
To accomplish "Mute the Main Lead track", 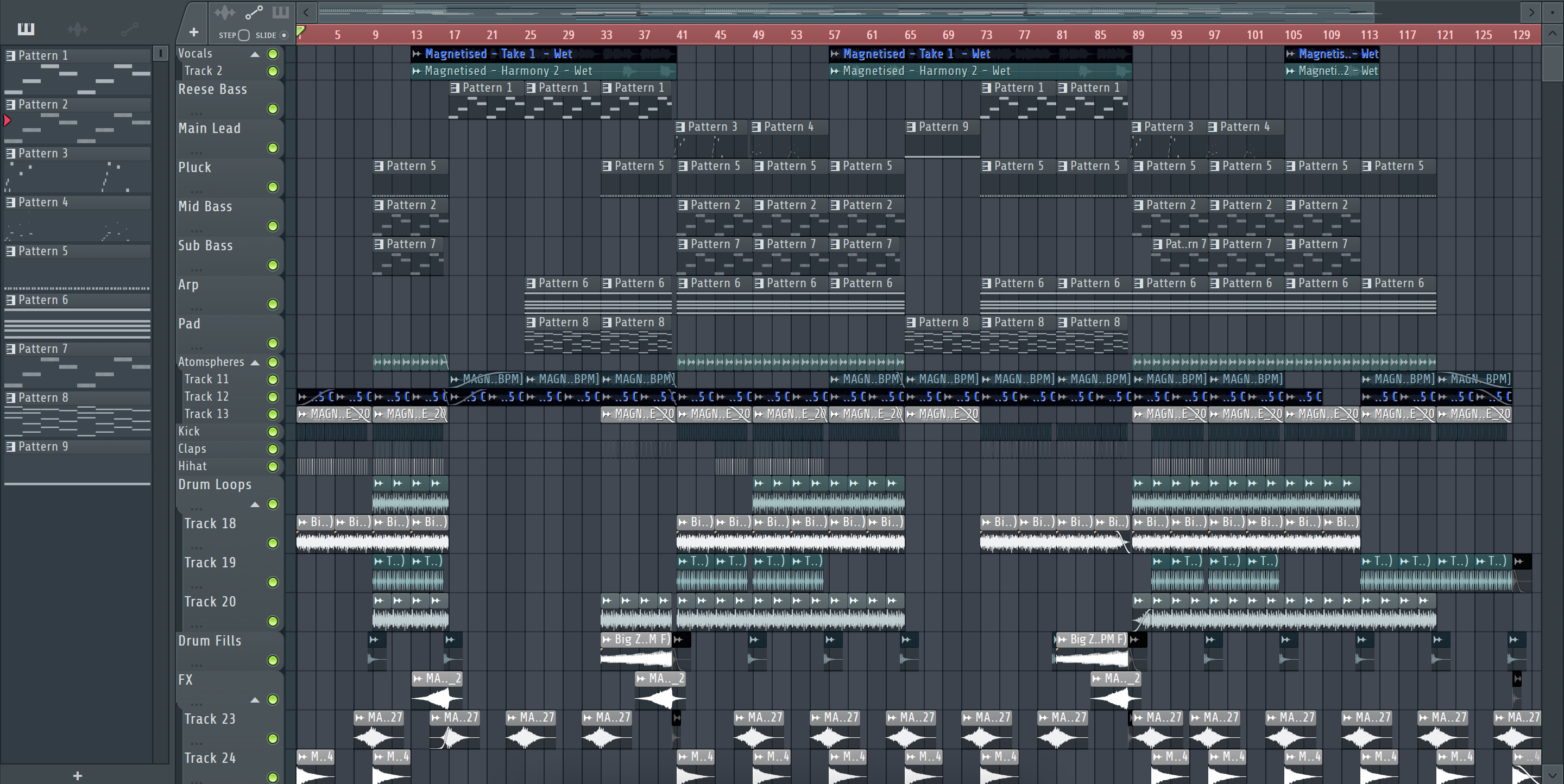I will click(x=273, y=148).
